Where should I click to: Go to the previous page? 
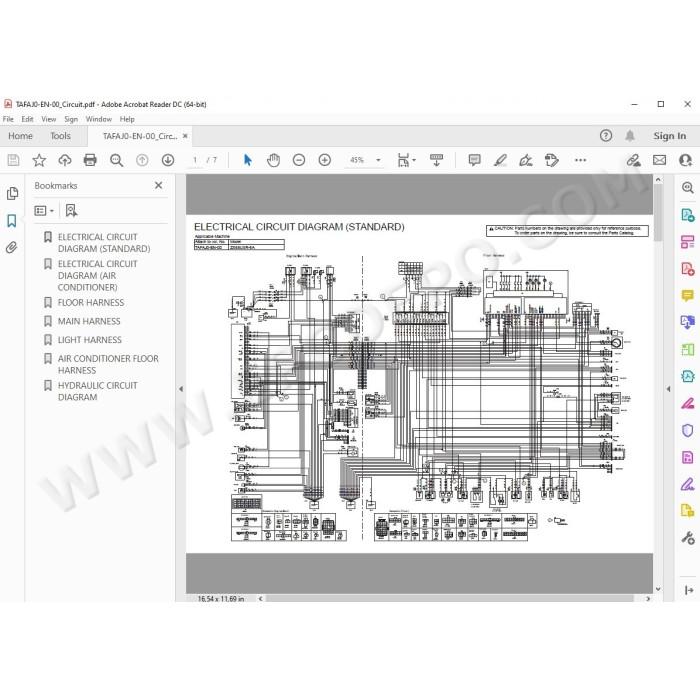142,160
